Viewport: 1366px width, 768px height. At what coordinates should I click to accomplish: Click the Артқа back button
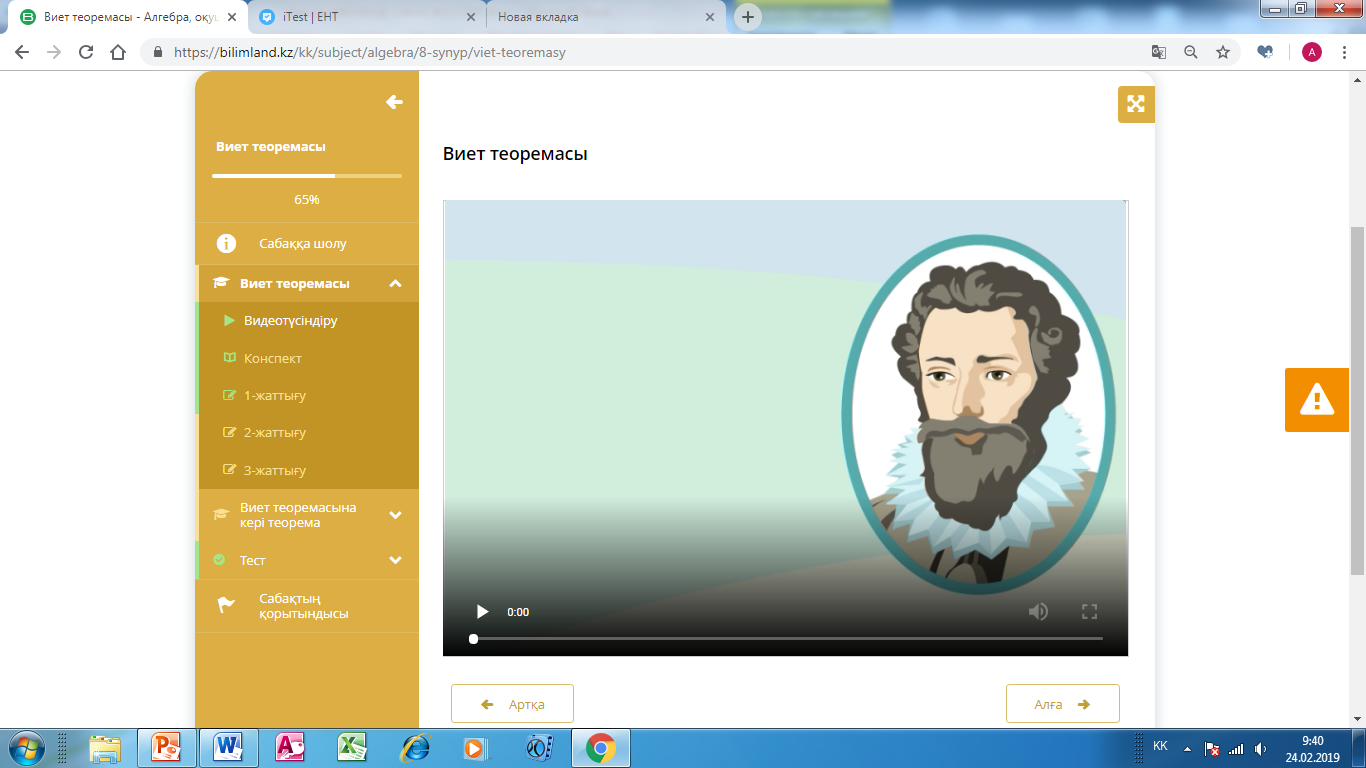pos(512,704)
